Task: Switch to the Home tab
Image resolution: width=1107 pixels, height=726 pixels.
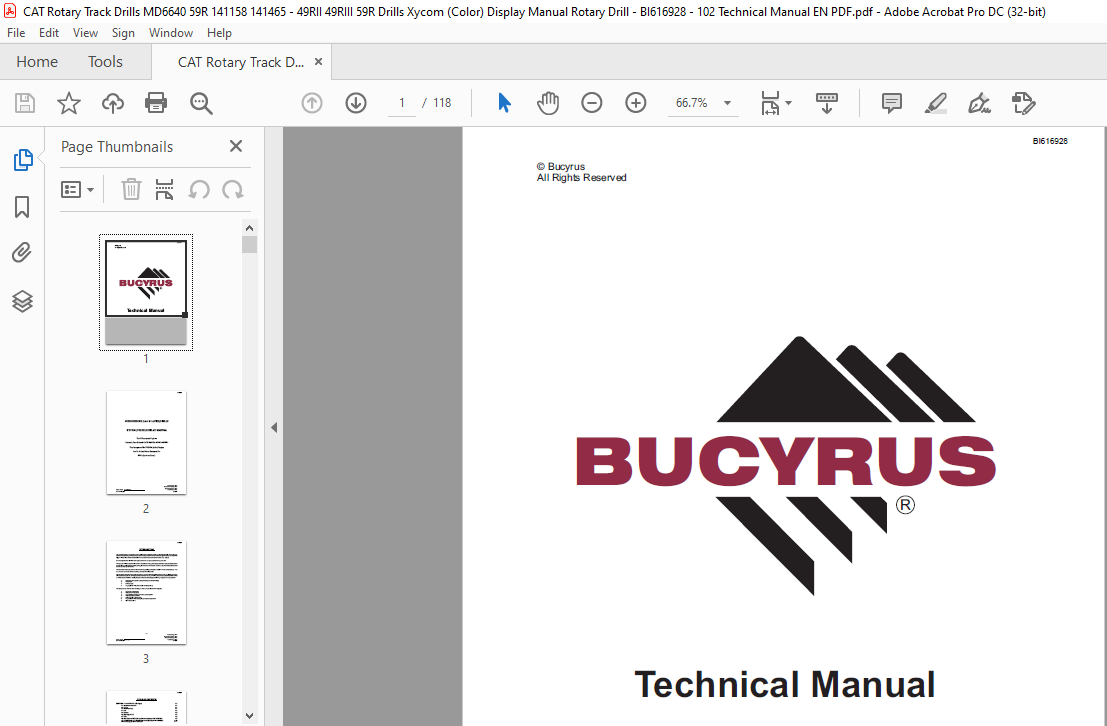Action: 37,61
